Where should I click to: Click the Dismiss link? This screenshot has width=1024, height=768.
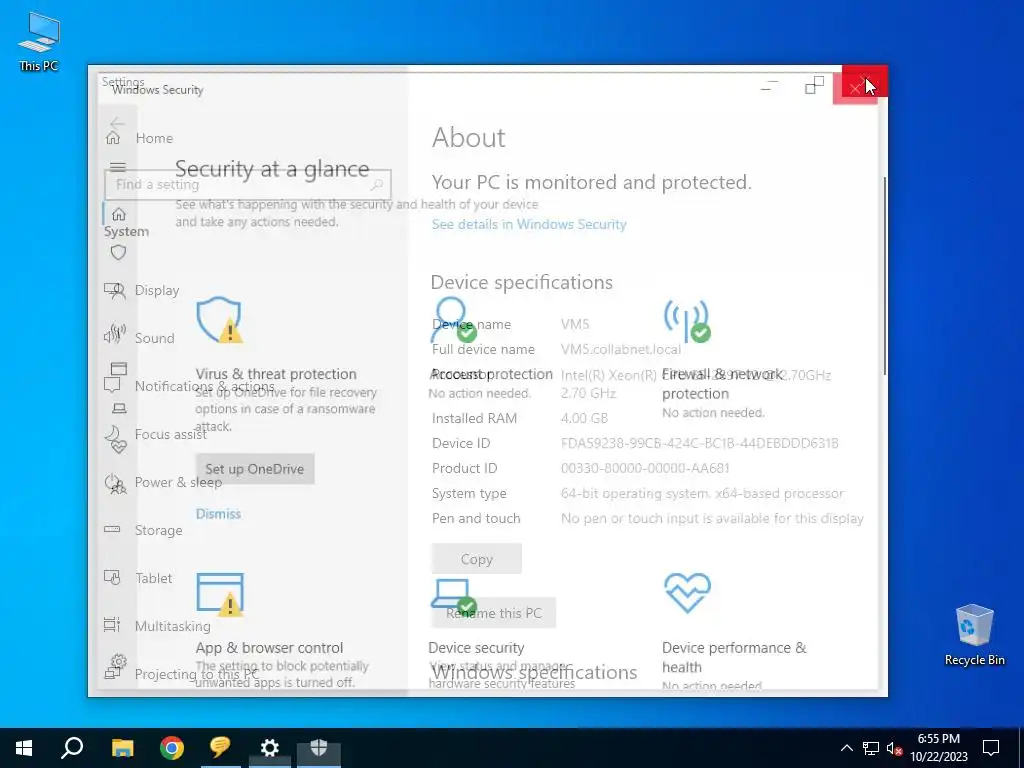(x=218, y=514)
